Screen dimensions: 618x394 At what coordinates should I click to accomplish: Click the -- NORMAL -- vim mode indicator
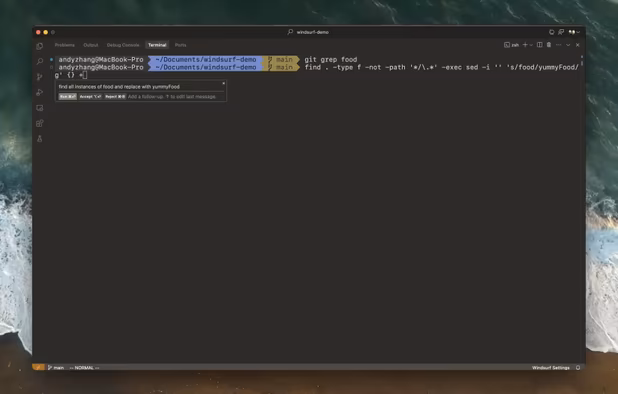tap(84, 368)
